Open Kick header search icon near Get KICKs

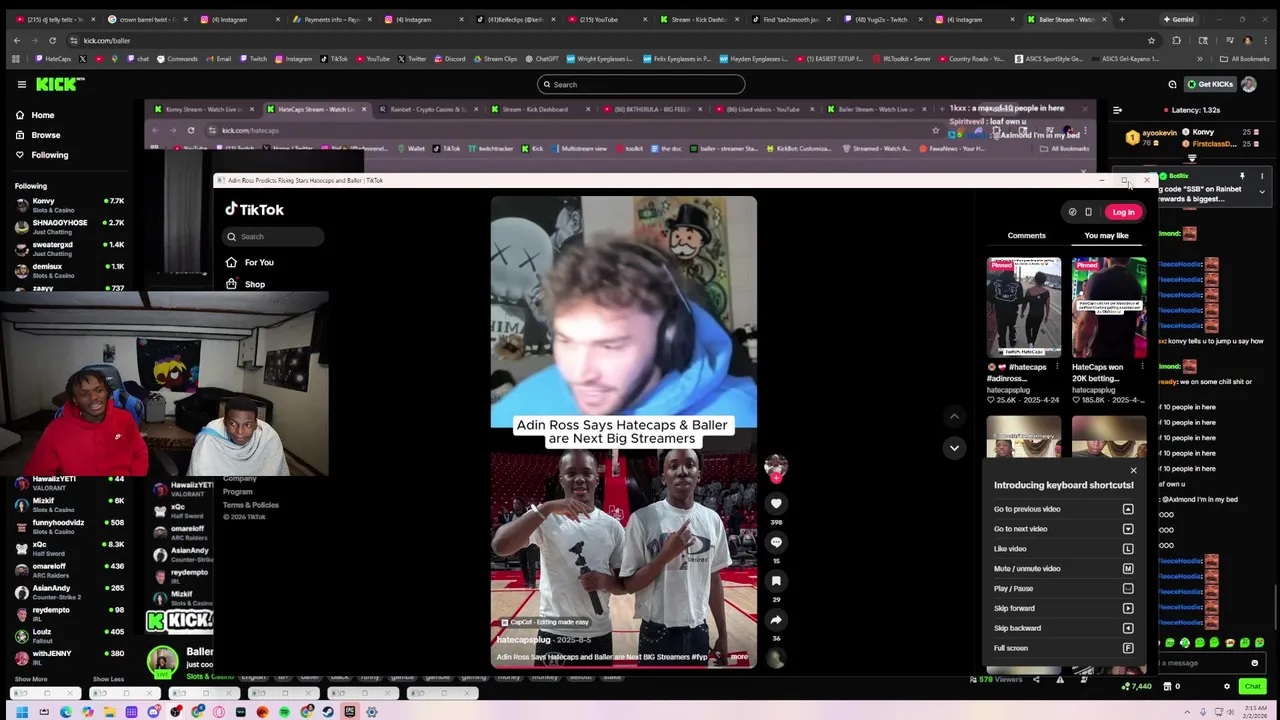coord(1172,85)
